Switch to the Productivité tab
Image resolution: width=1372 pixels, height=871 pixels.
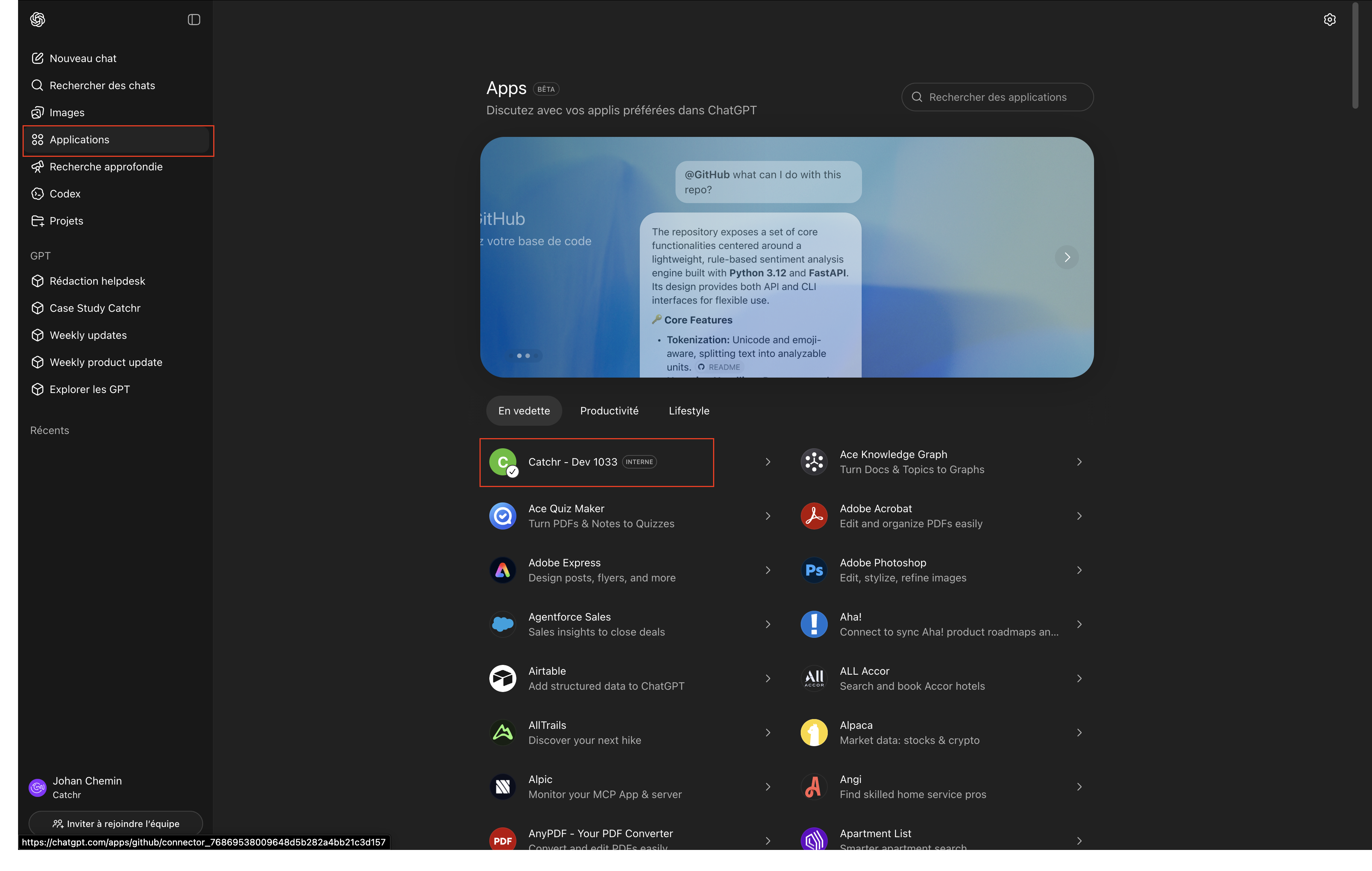tap(609, 411)
